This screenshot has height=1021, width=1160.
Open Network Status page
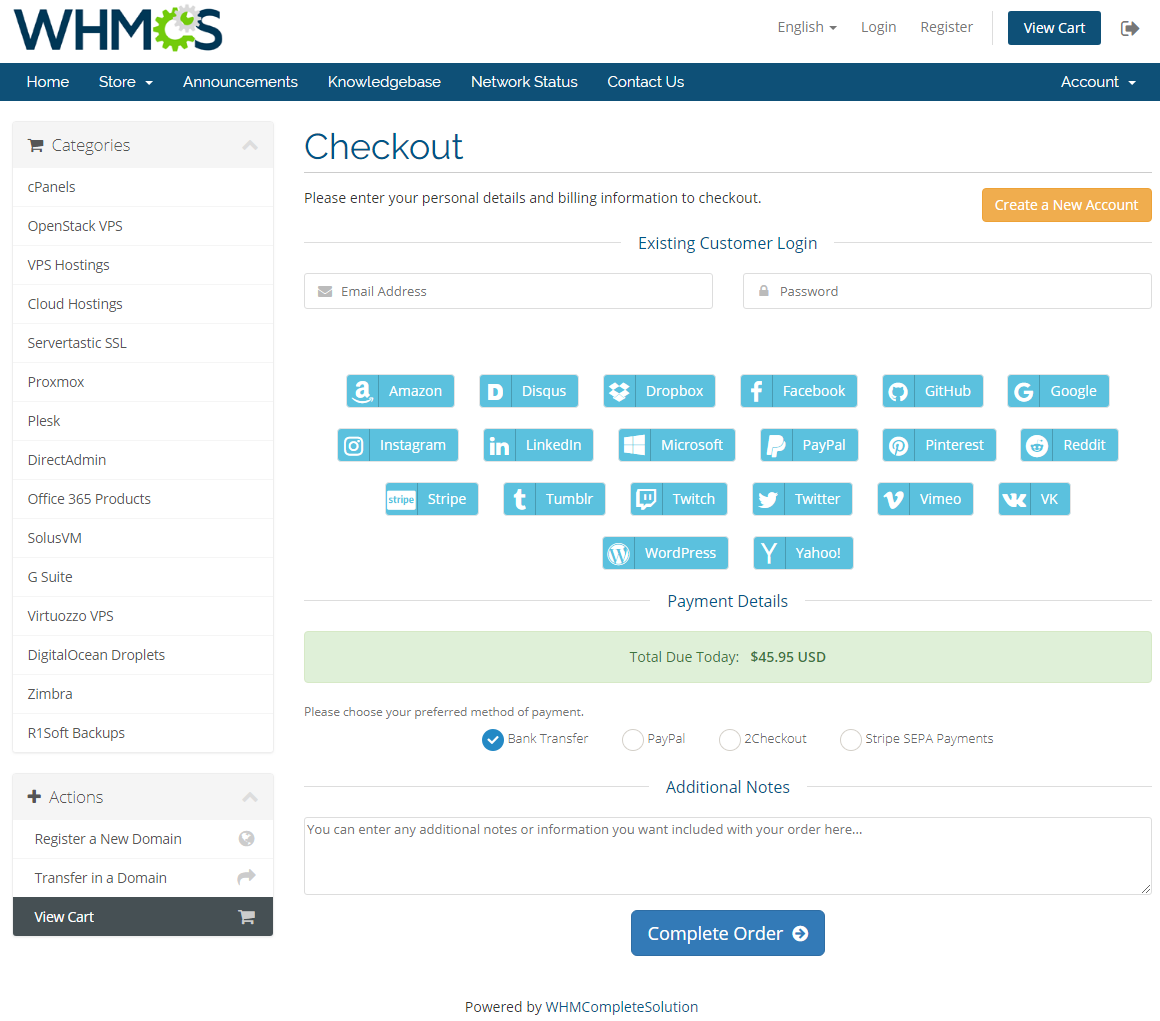pyautogui.click(x=524, y=82)
